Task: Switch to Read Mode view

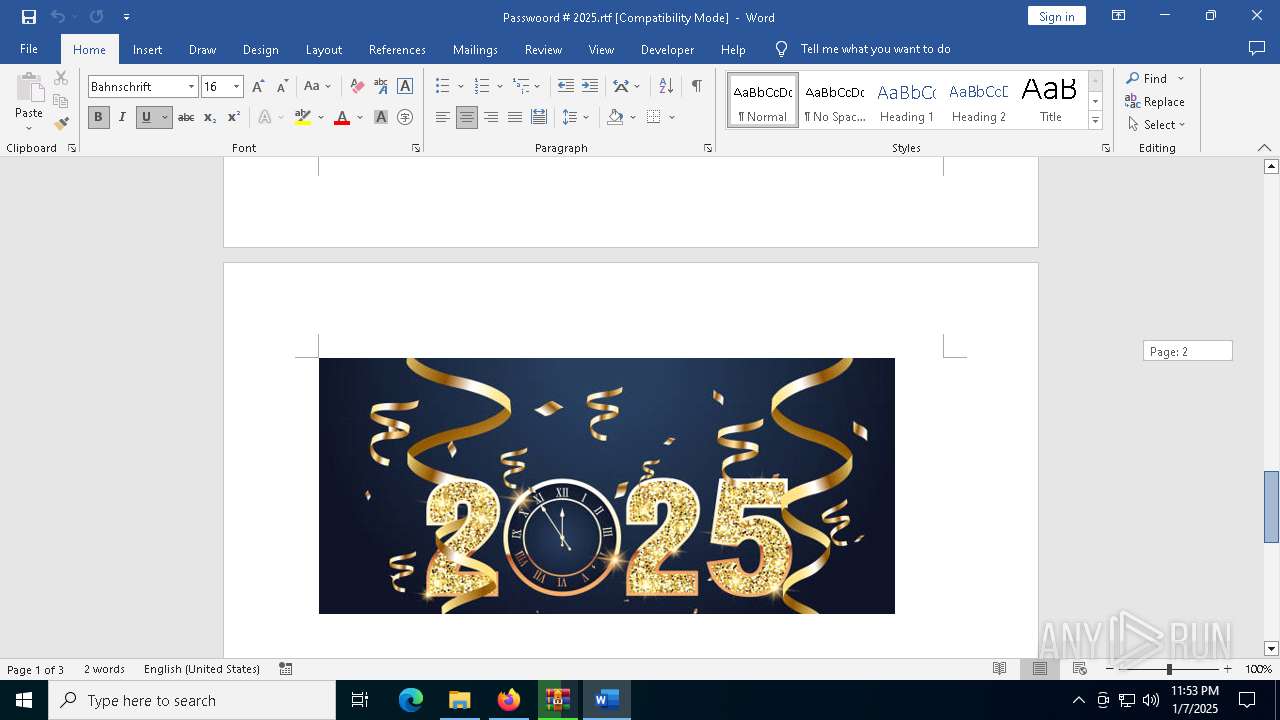Action: [999, 669]
